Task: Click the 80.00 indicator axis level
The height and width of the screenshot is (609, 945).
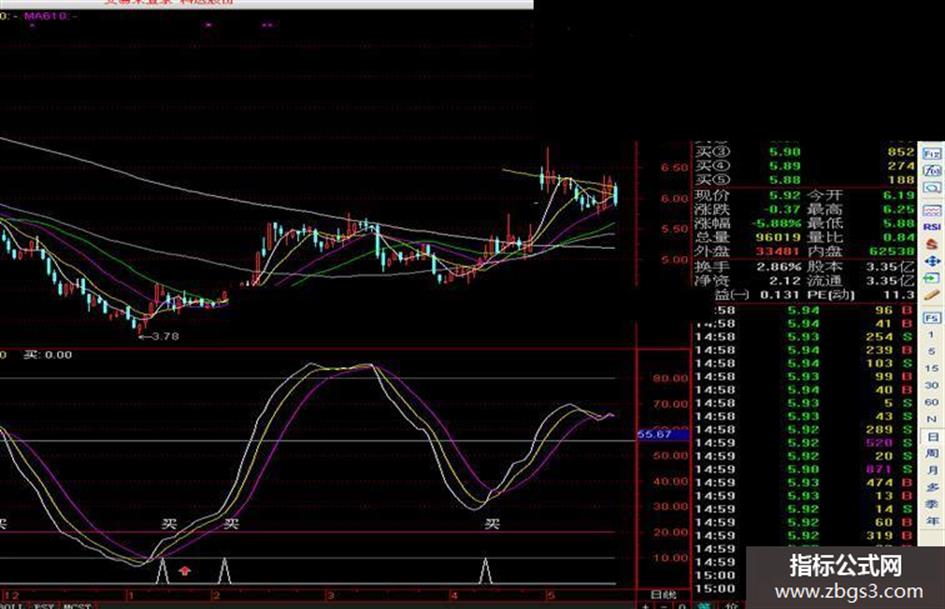Action: pos(670,378)
